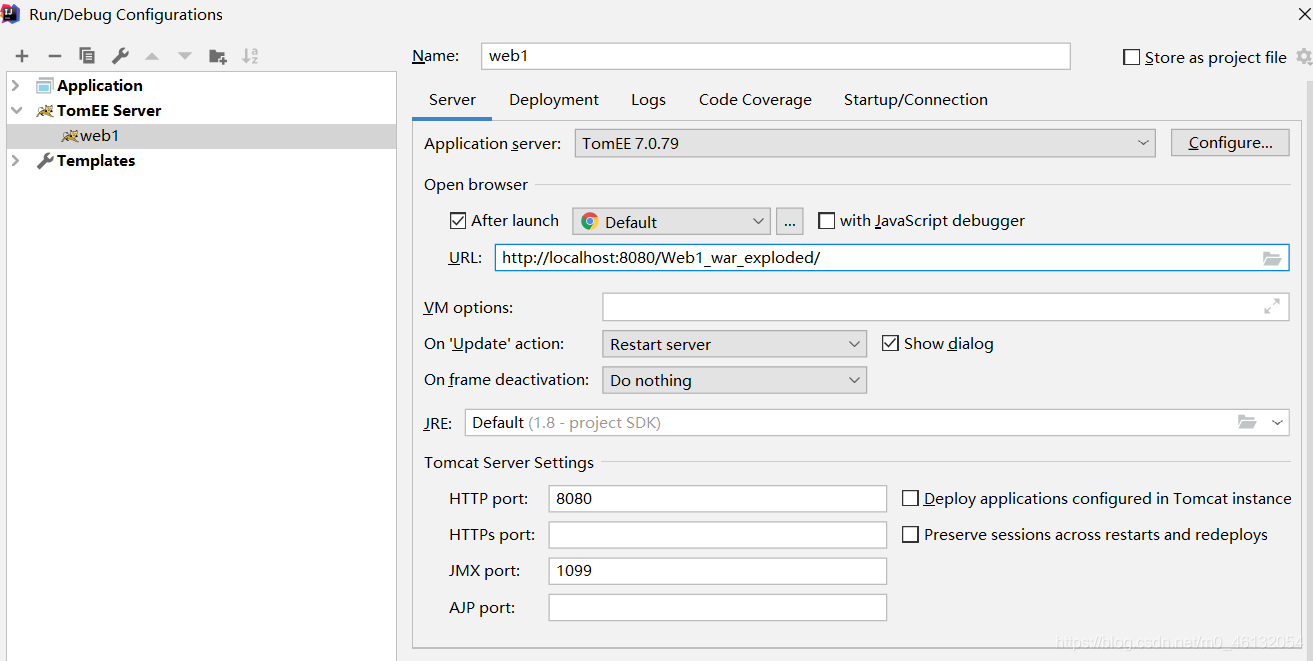Move configuration up arrow
The image size is (1313, 661).
coord(152,56)
